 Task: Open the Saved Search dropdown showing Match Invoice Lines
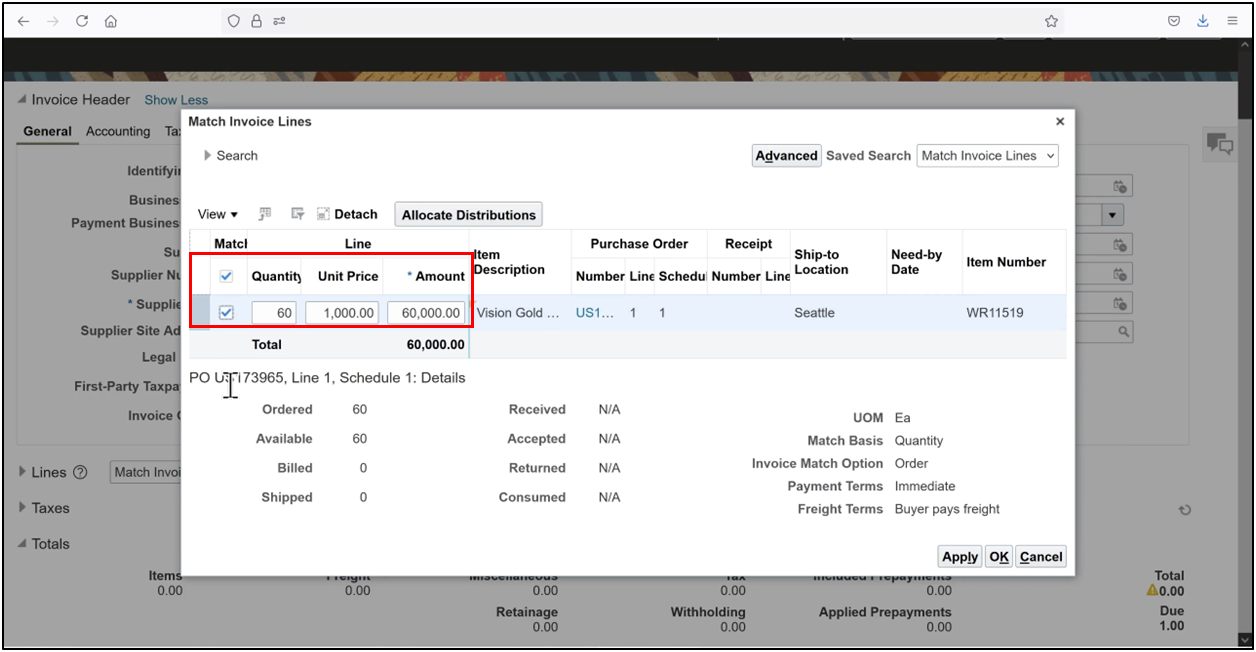[x=987, y=155]
